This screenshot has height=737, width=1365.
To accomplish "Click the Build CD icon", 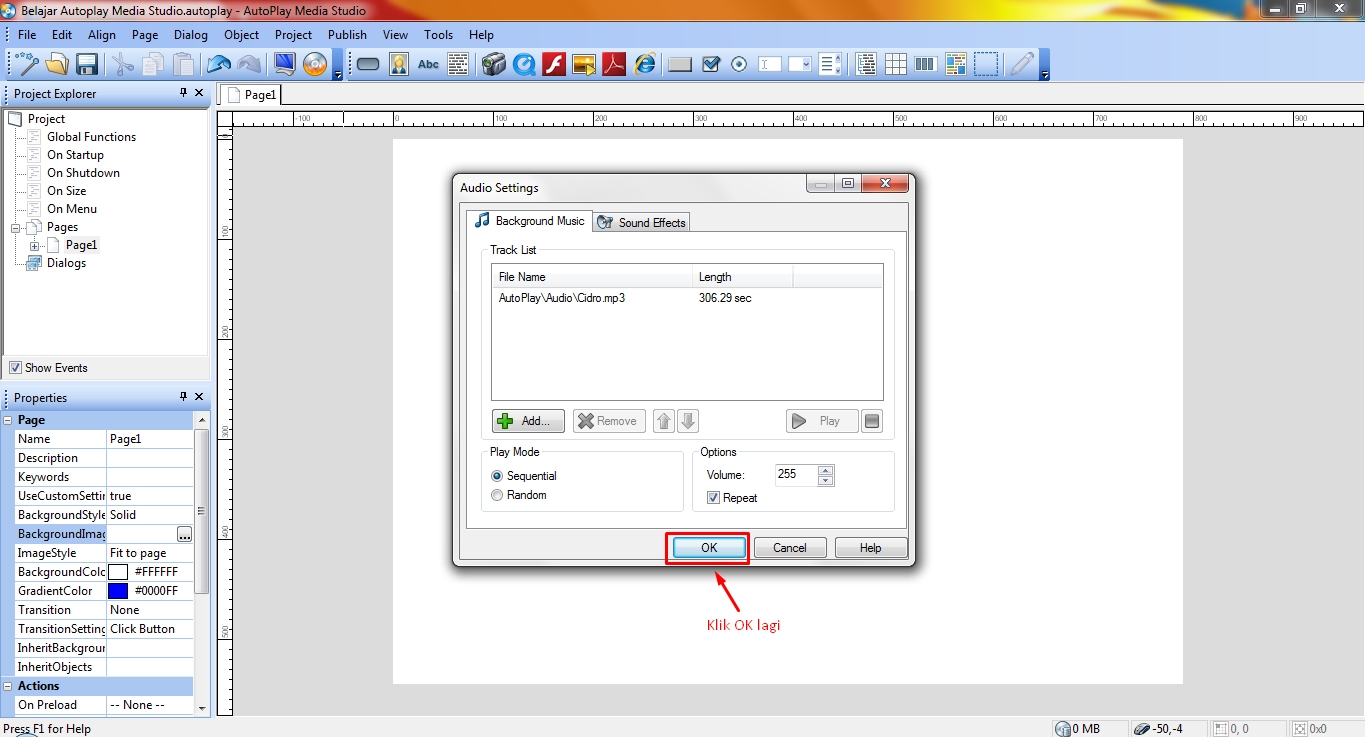I will (x=315, y=64).
